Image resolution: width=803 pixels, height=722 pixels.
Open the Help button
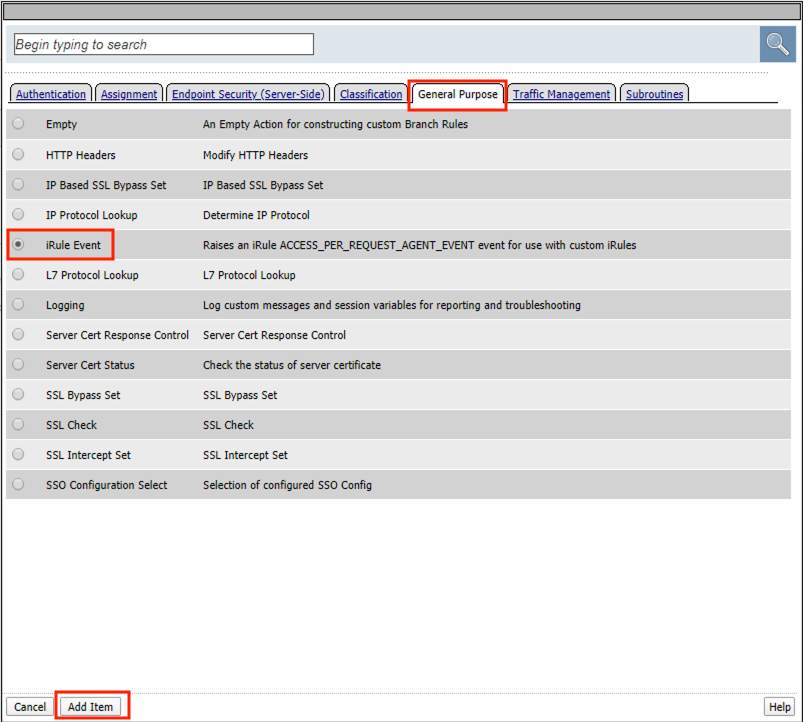pos(779,707)
